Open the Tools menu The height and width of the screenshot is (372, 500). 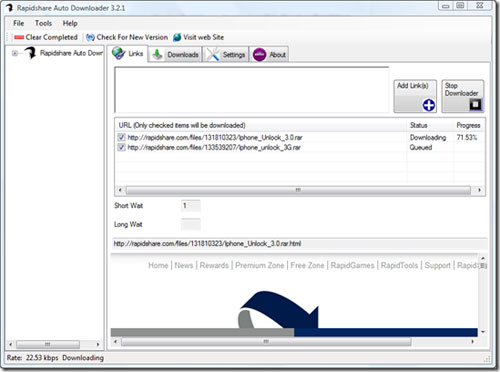[x=43, y=23]
